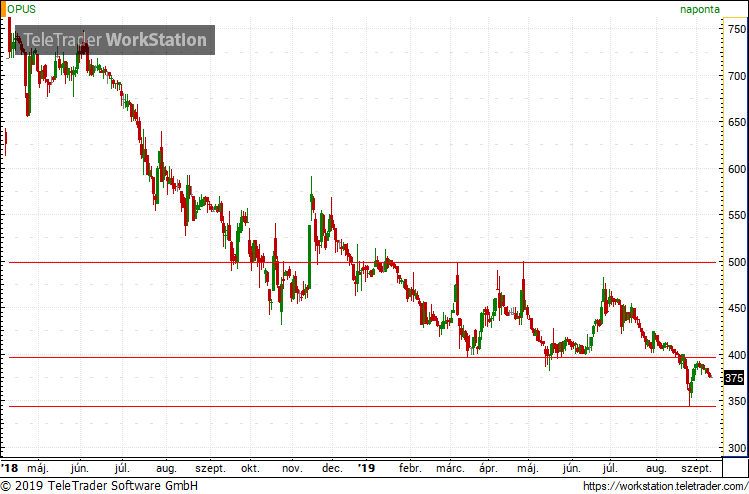Click the 'ápr.' time axis label
Viewport: 749px width, 494px height.
pyautogui.click(x=488, y=468)
